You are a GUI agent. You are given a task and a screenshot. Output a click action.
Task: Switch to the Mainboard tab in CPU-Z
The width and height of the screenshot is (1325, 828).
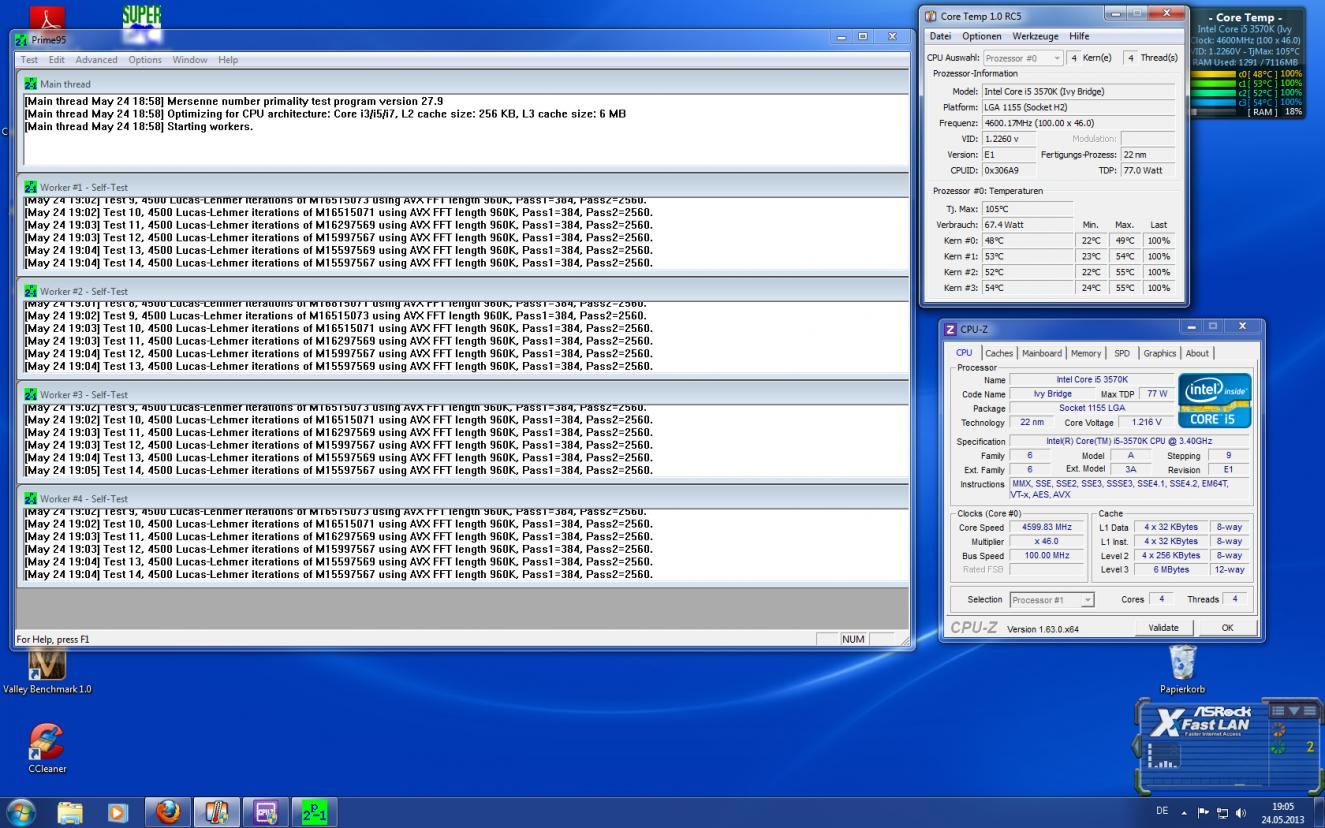pos(1042,353)
